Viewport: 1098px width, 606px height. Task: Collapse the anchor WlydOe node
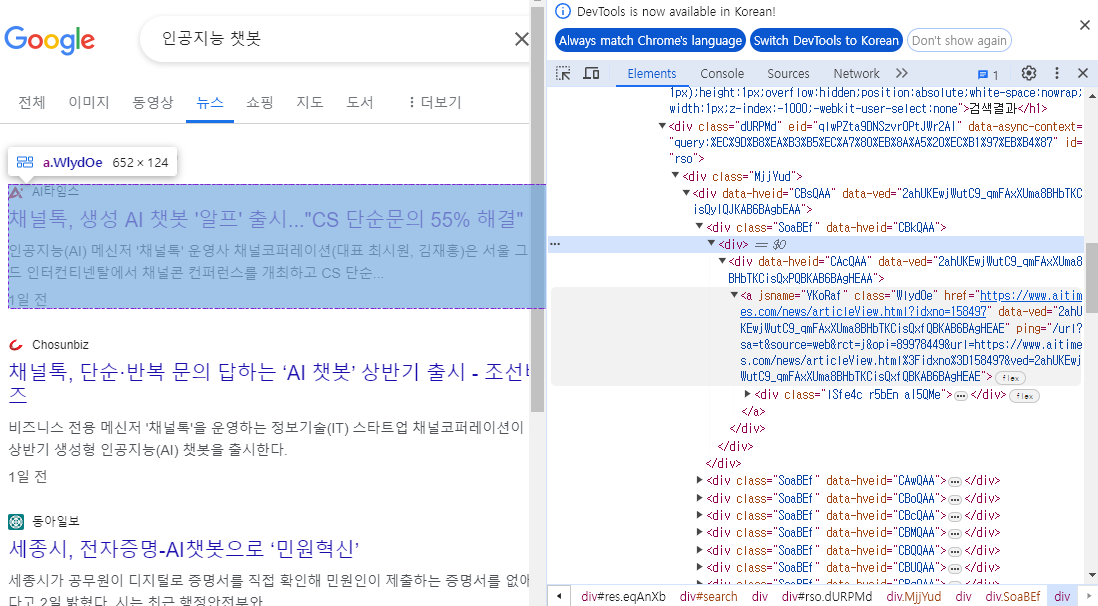(x=734, y=295)
